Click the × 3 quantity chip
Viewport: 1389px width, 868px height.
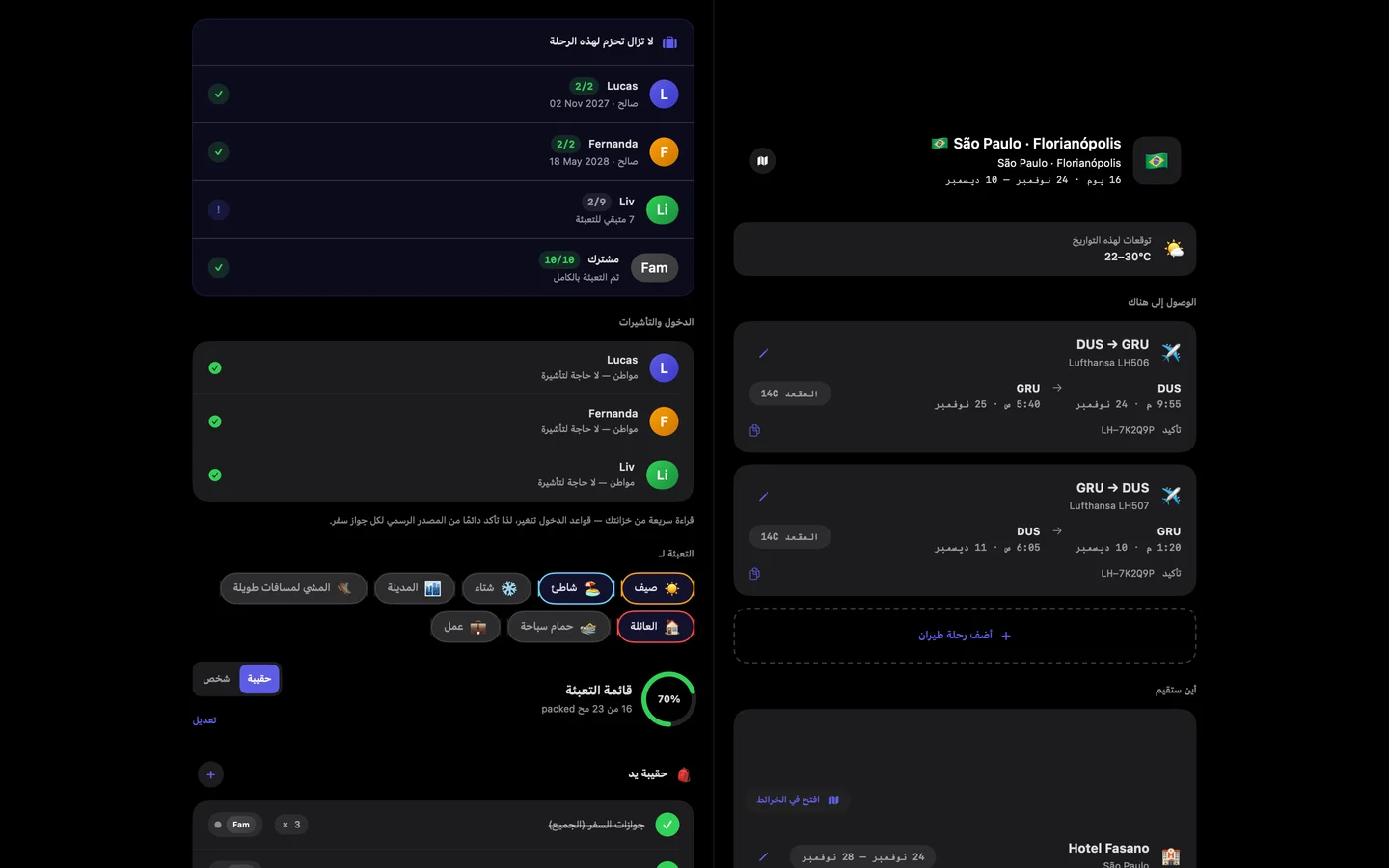click(x=291, y=825)
